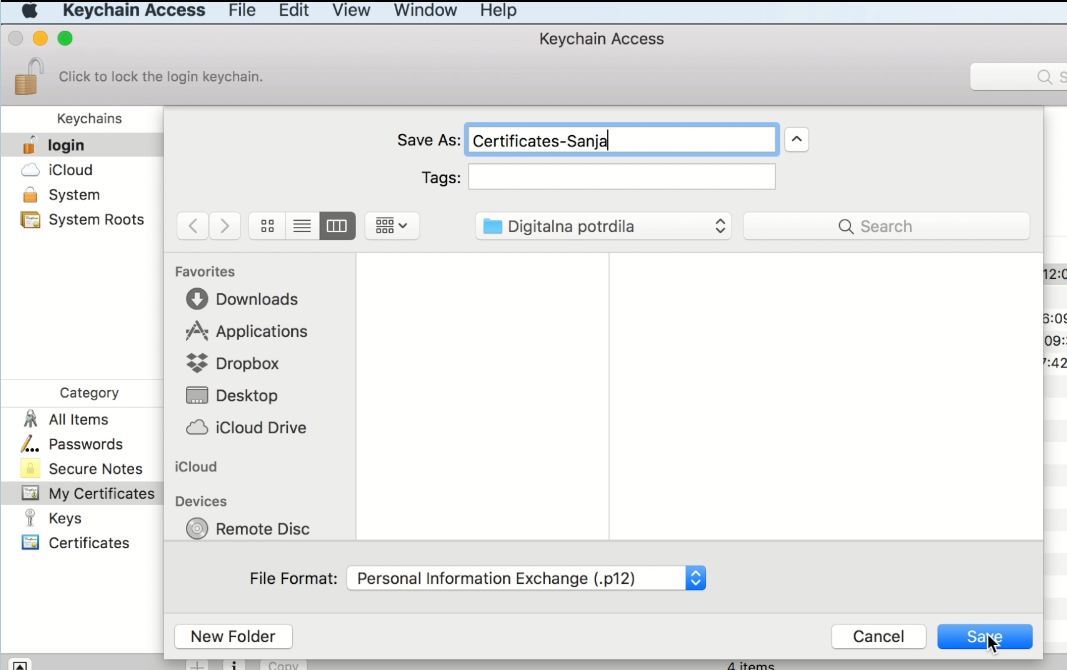1067x670 pixels.
Task: Go forward in the save dialog
Action: click(225, 226)
